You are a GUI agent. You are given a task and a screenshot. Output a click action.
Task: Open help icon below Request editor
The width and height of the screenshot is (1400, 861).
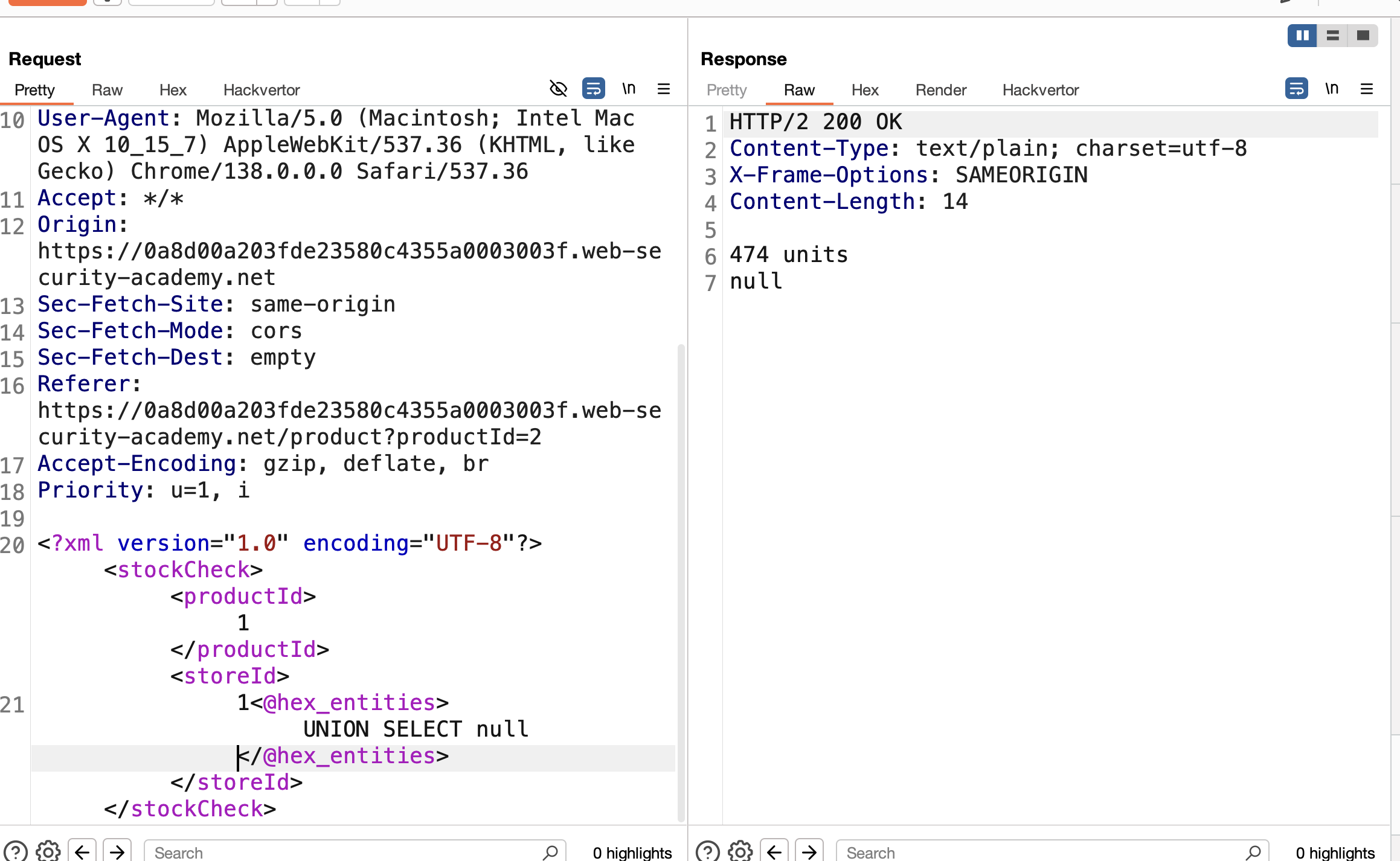pos(16,851)
